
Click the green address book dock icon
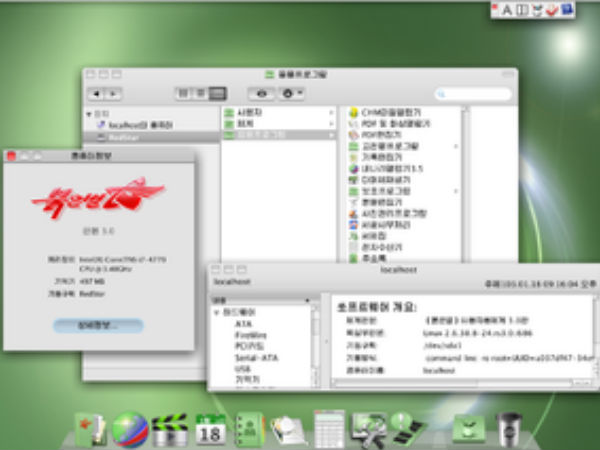[x=248, y=429]
